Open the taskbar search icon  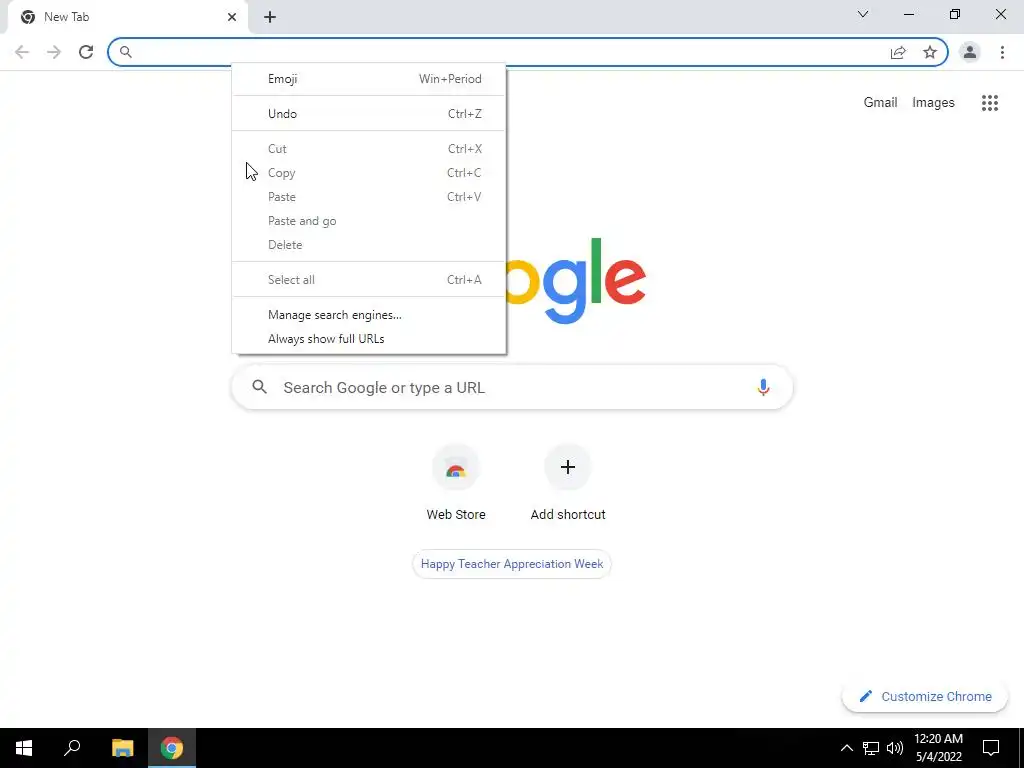click(72, 748)
